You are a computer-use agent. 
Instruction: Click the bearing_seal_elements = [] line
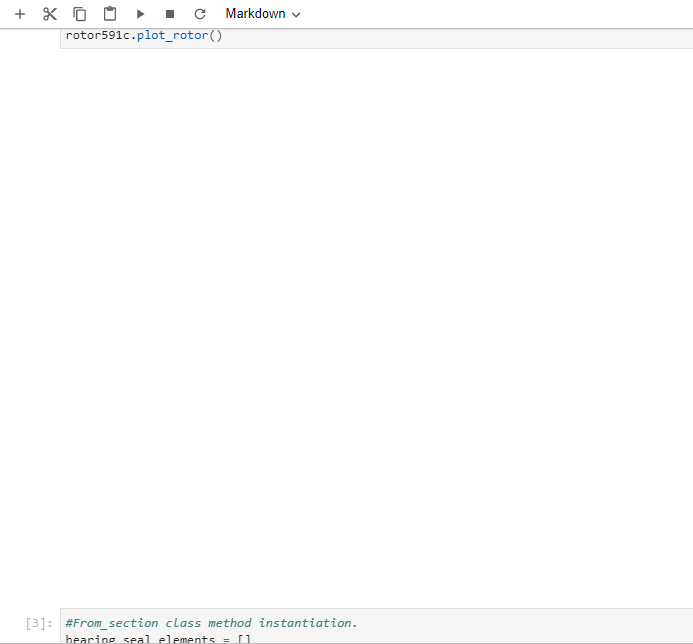158,639
